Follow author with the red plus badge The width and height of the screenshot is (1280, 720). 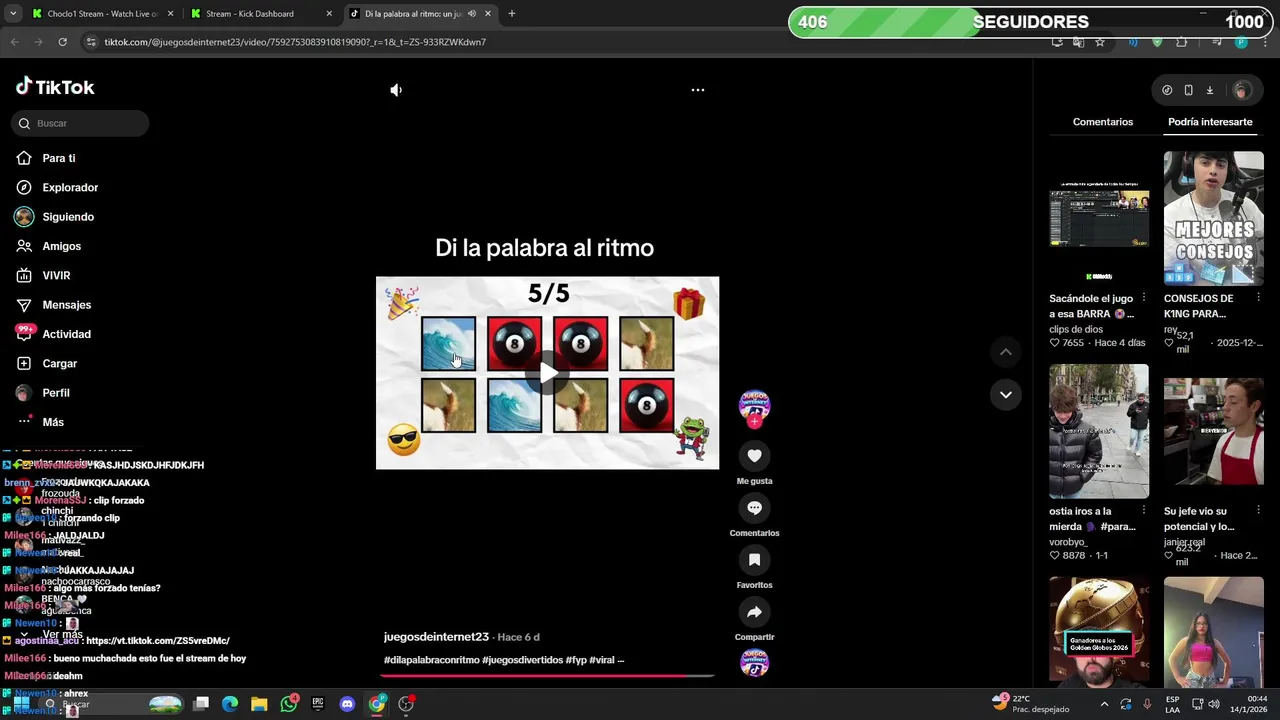point(754,422)
